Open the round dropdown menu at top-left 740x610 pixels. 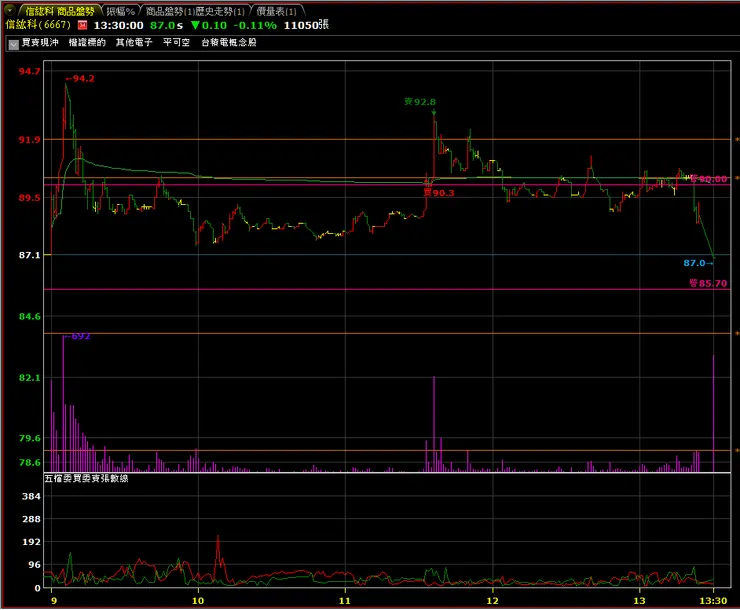coord(9,10)
